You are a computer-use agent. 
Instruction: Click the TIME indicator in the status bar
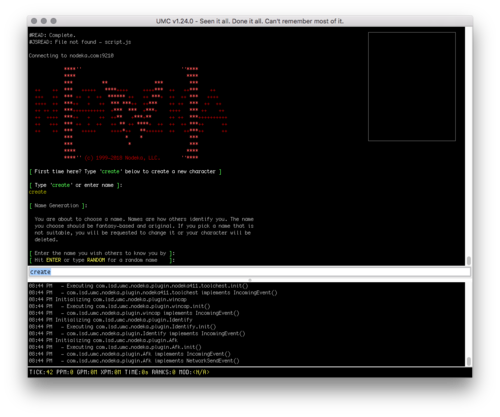(136, 372)
